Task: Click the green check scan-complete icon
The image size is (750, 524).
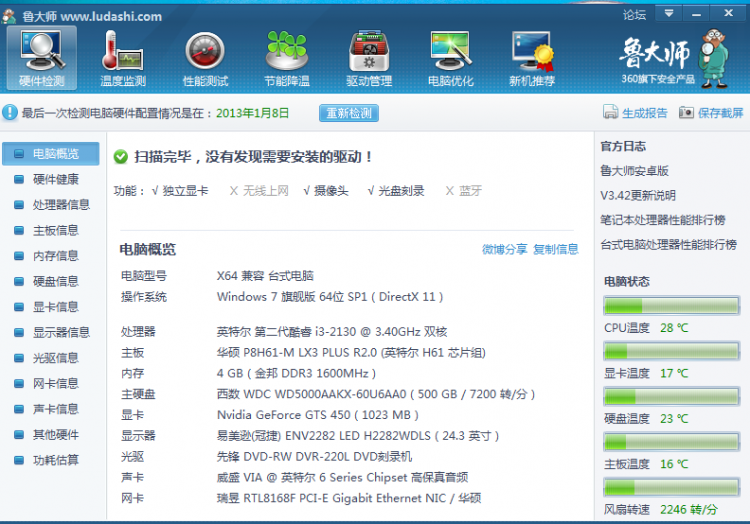Action: (x=121, y=156)
